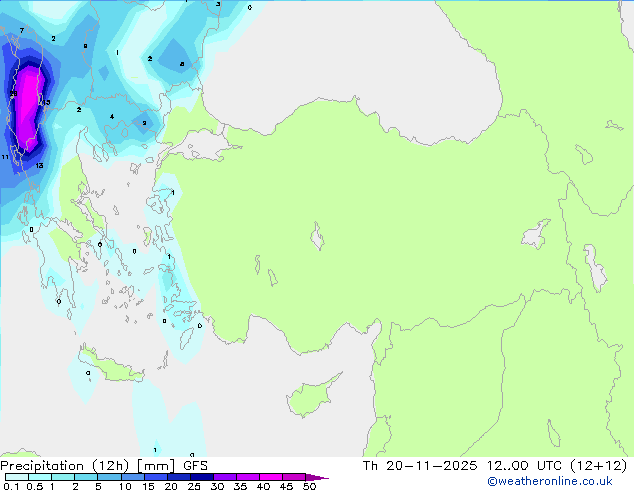
Task: Select the 15–20 mm legend color swatch
Action: [156, 477]
